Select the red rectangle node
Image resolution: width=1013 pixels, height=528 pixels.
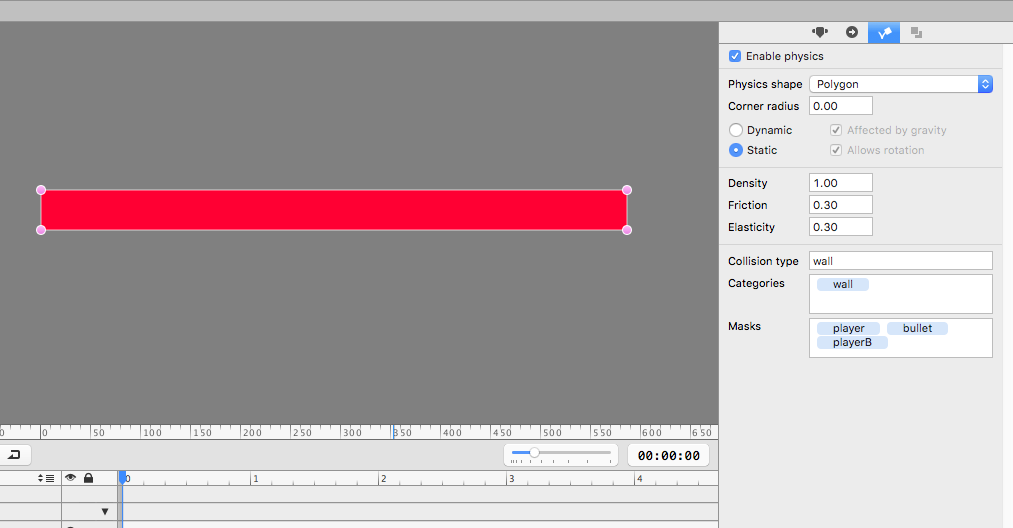[x=333, y=210]
